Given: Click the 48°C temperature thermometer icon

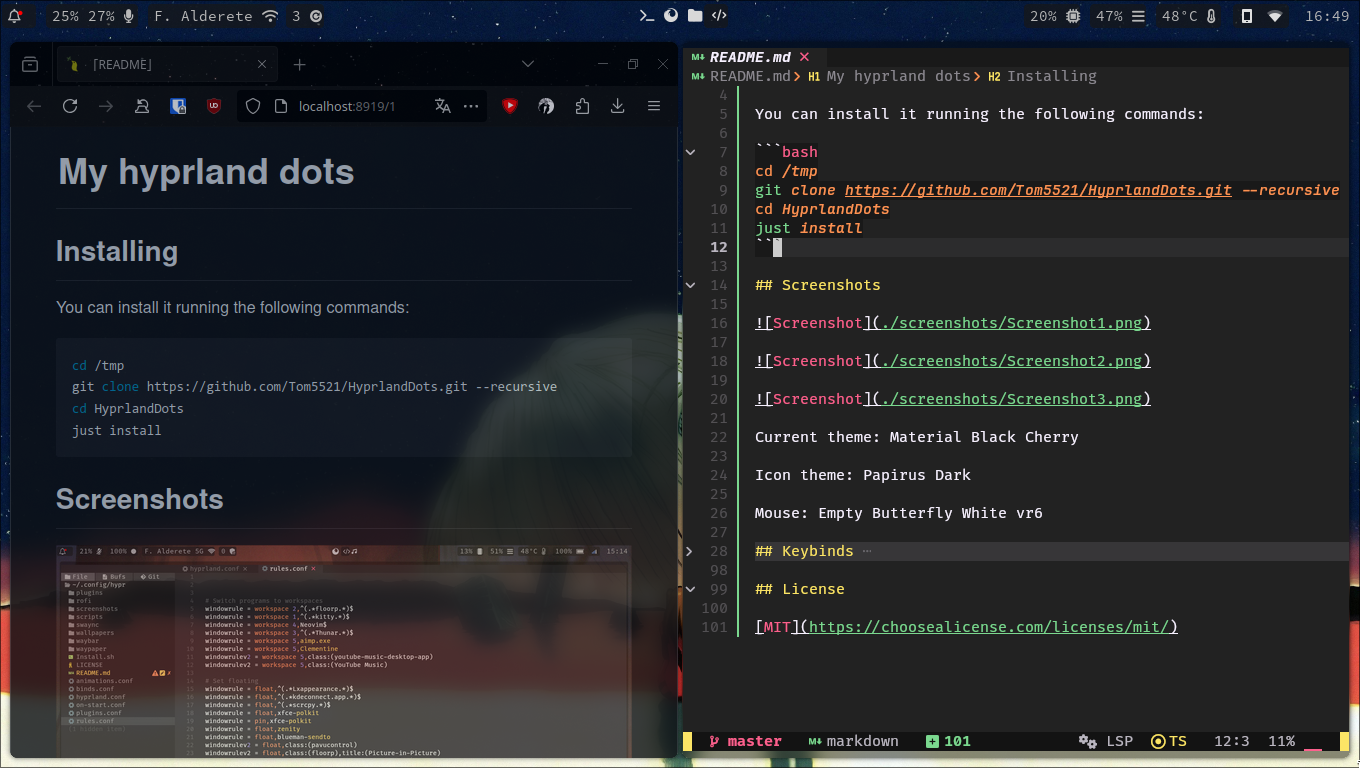Looking at the screenshot, I should (x=1211, y=16).
